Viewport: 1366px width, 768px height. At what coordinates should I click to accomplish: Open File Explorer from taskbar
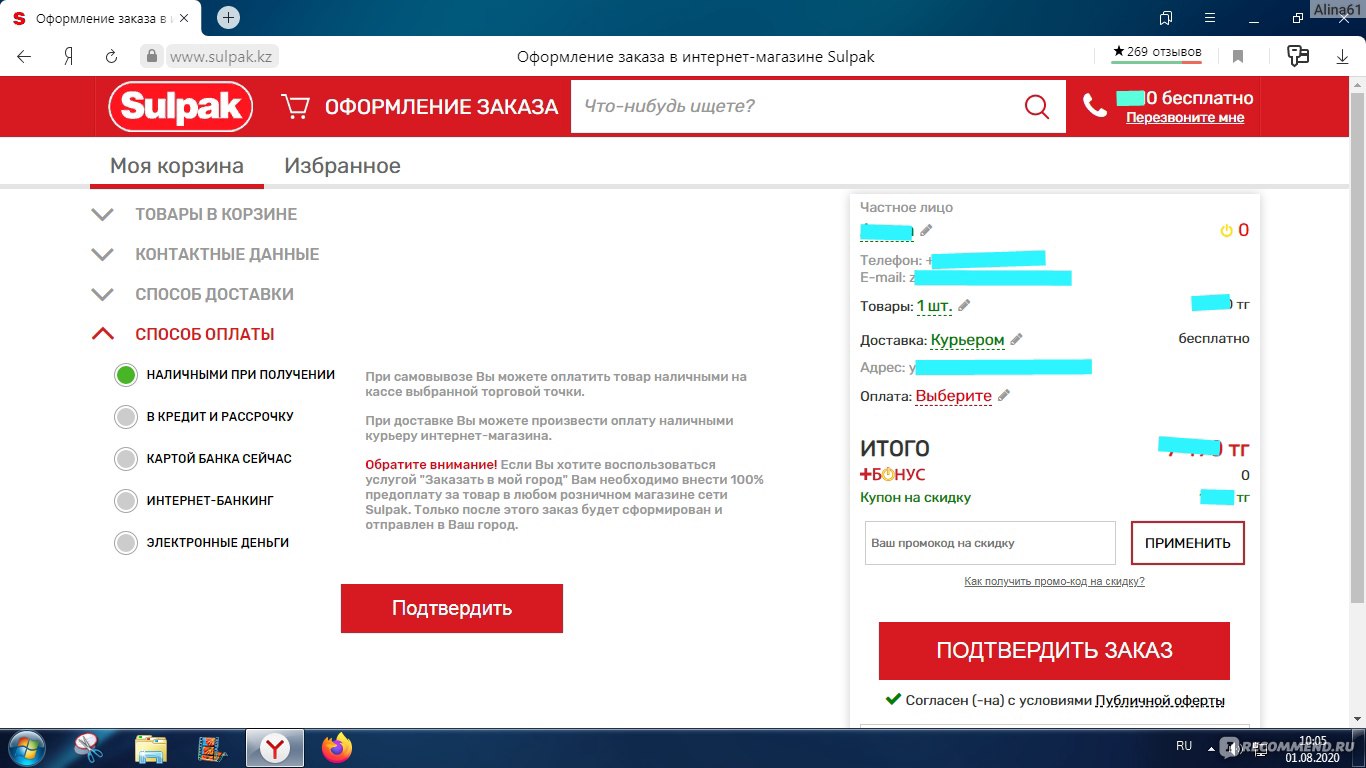[x=151, y=748]
